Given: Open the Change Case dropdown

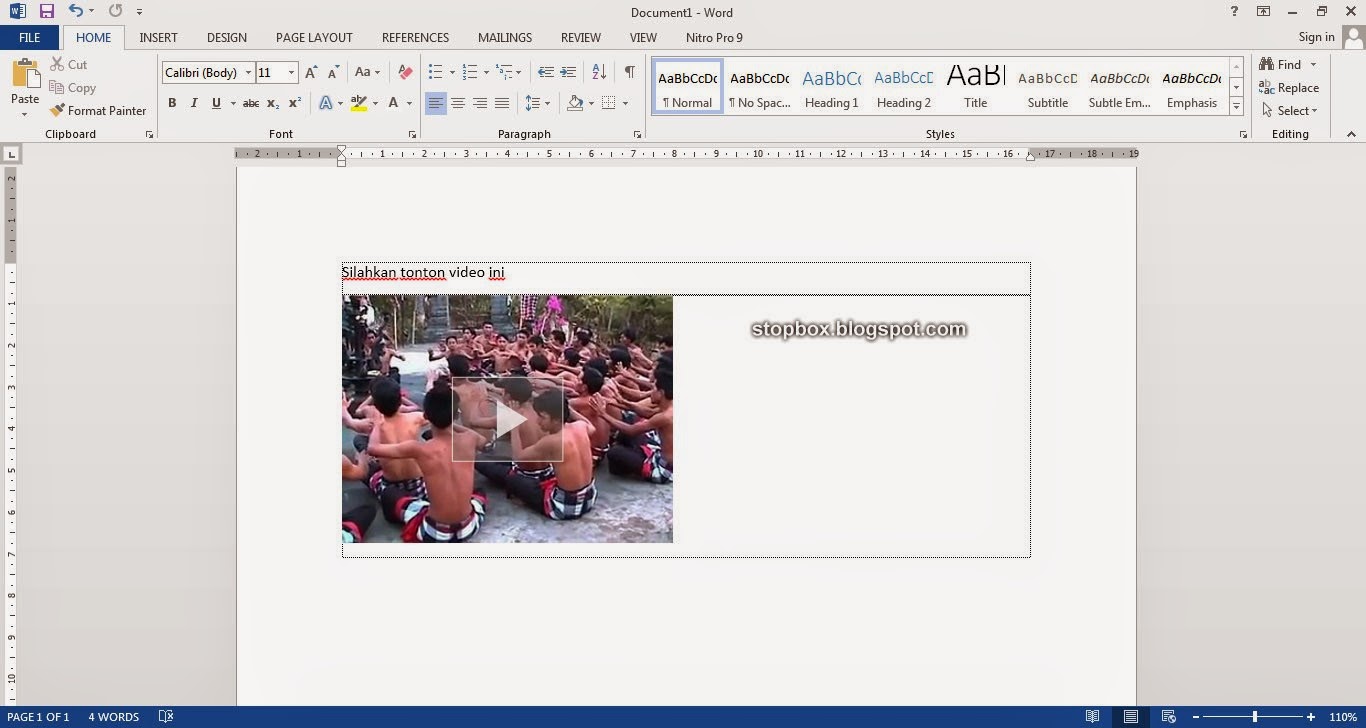Looking at the screenshot, I should click(367, 72).
